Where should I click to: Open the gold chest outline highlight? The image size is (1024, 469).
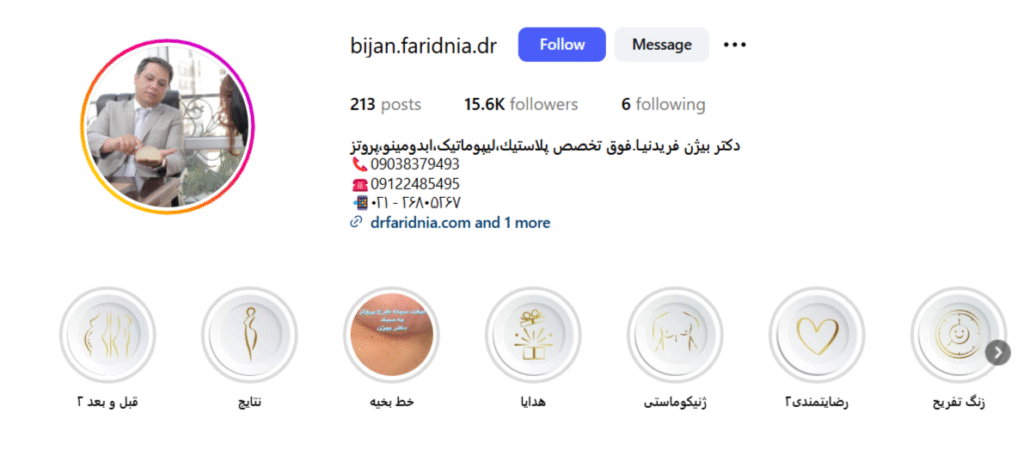(675, 335)
